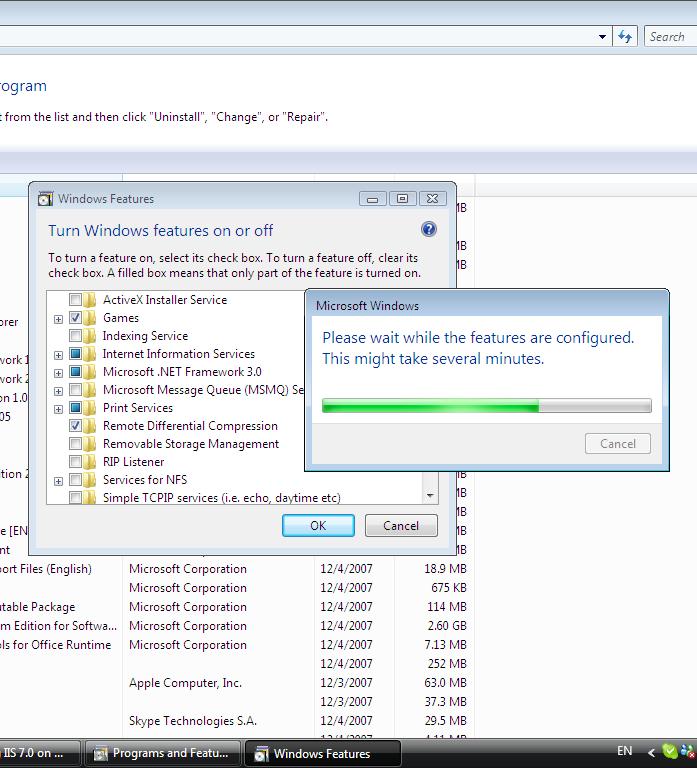The image size is (697, 768).
Task: Click Cancel in the progress dialog
Action: pos(618,444)
